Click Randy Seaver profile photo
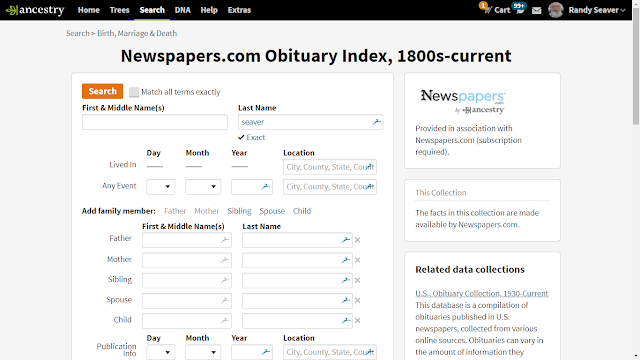The width and height of the screenshot is (640, 360). coord(556,10)
